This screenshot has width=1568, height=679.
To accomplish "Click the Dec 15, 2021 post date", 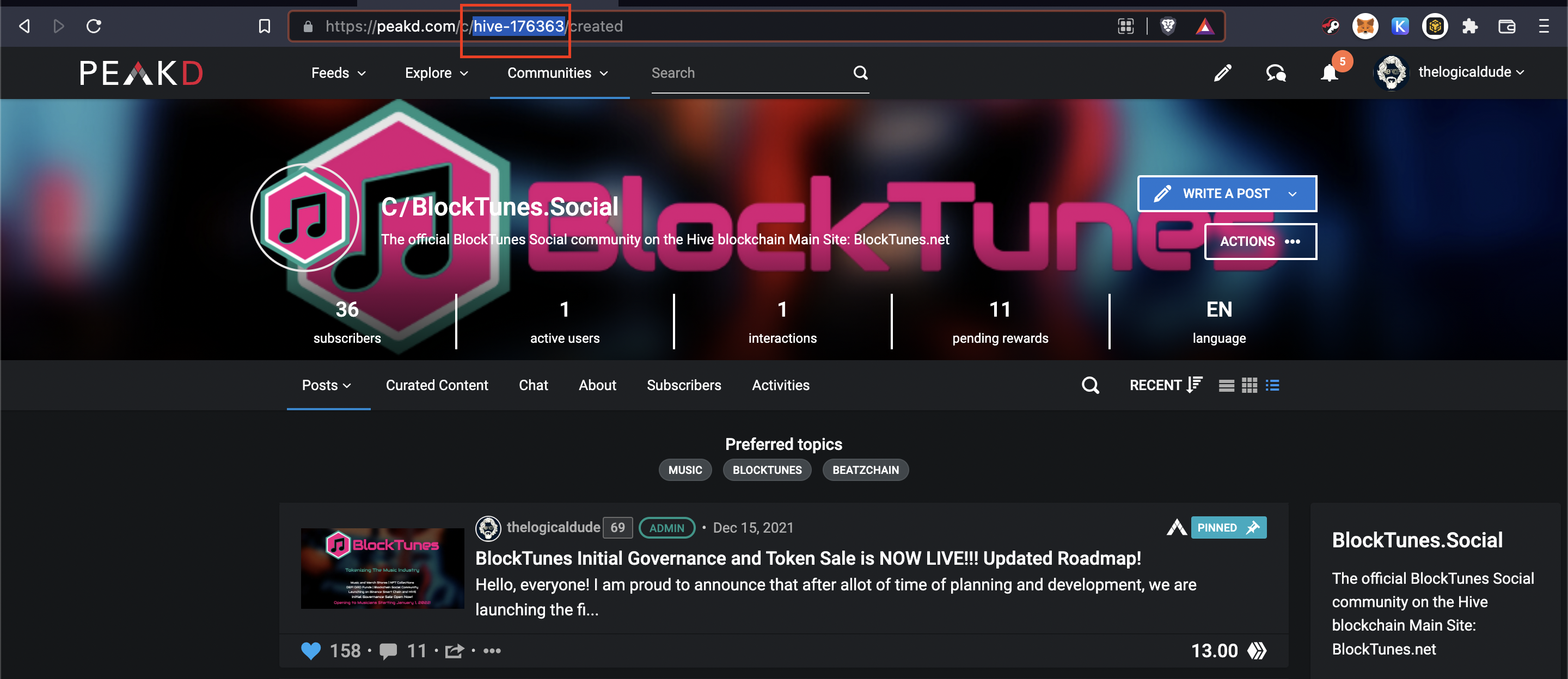I will pyautogui.click(x=753, y=528).
